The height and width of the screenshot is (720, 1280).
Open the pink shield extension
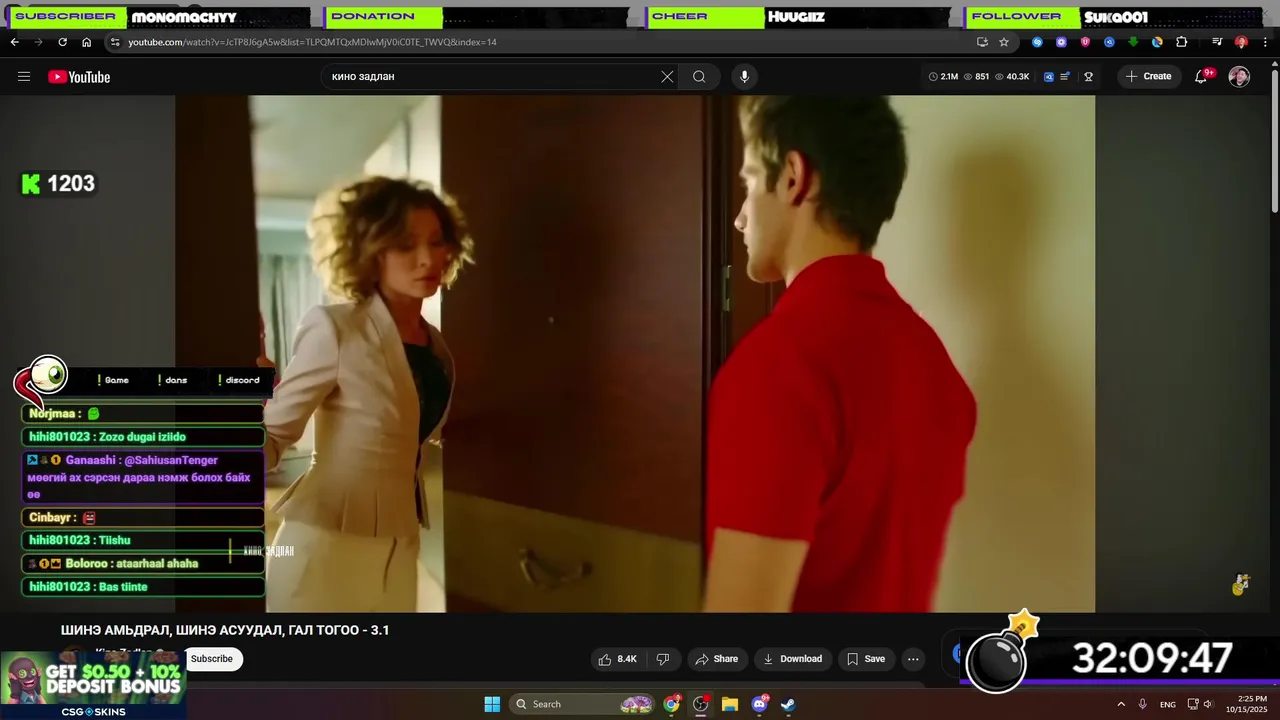click(x=1085, y=42)
